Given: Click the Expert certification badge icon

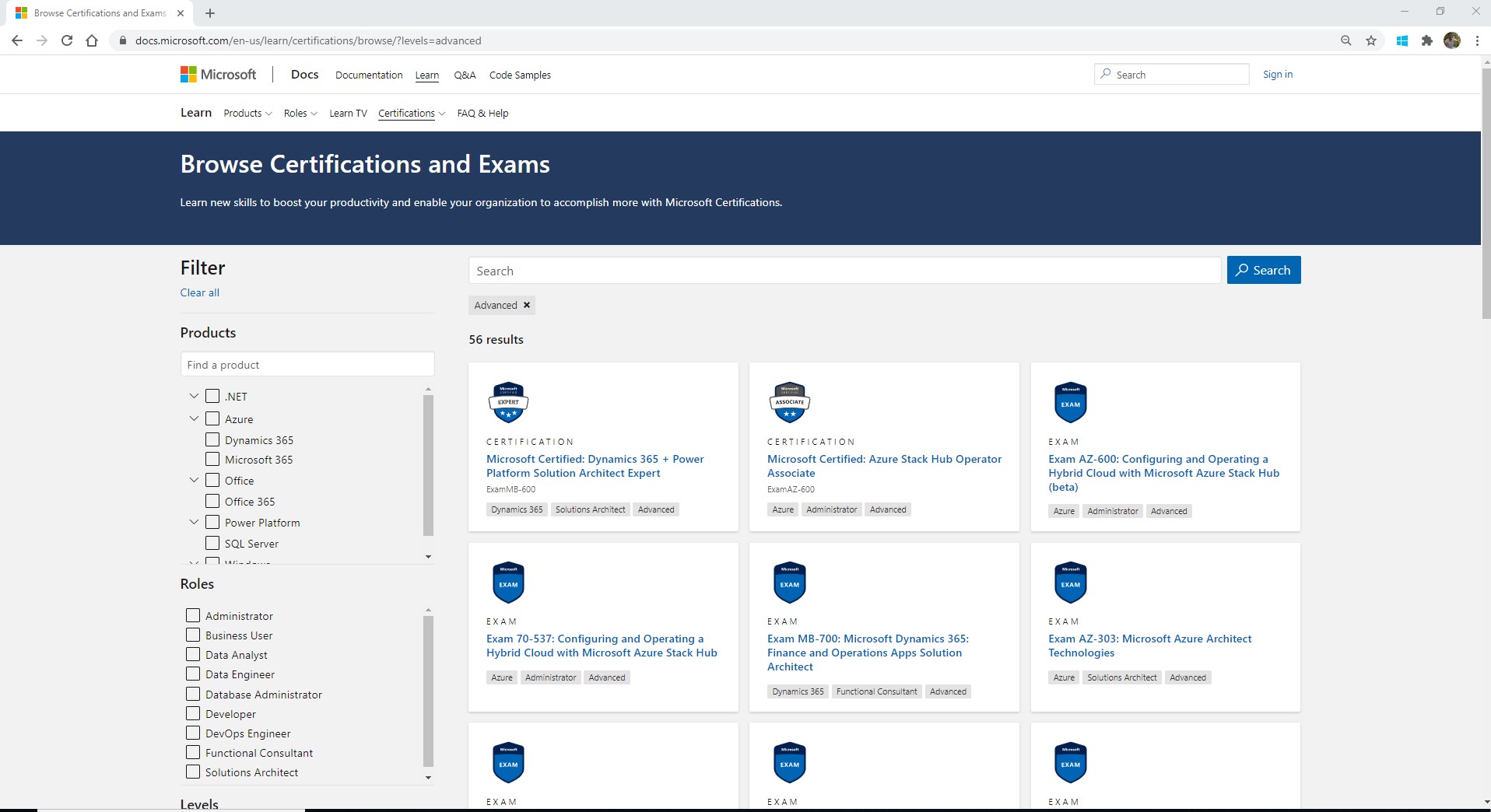Looking at the screenshot, I should 508,402.
